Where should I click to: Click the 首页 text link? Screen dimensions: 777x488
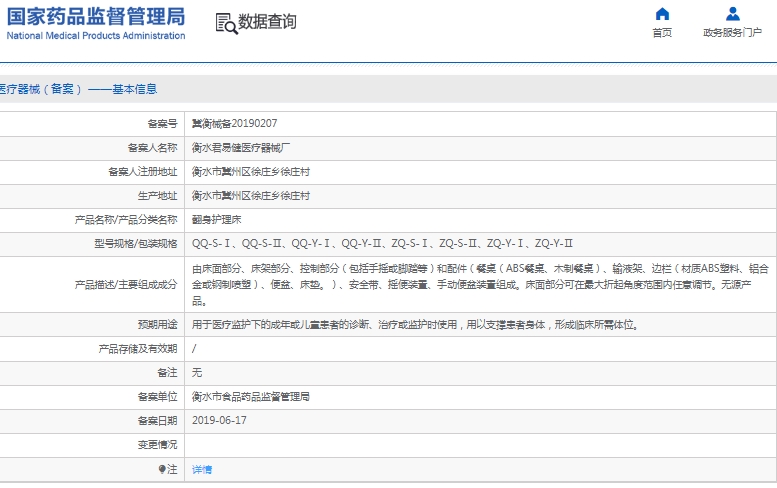pyautogui.click(x=662, y=33)
